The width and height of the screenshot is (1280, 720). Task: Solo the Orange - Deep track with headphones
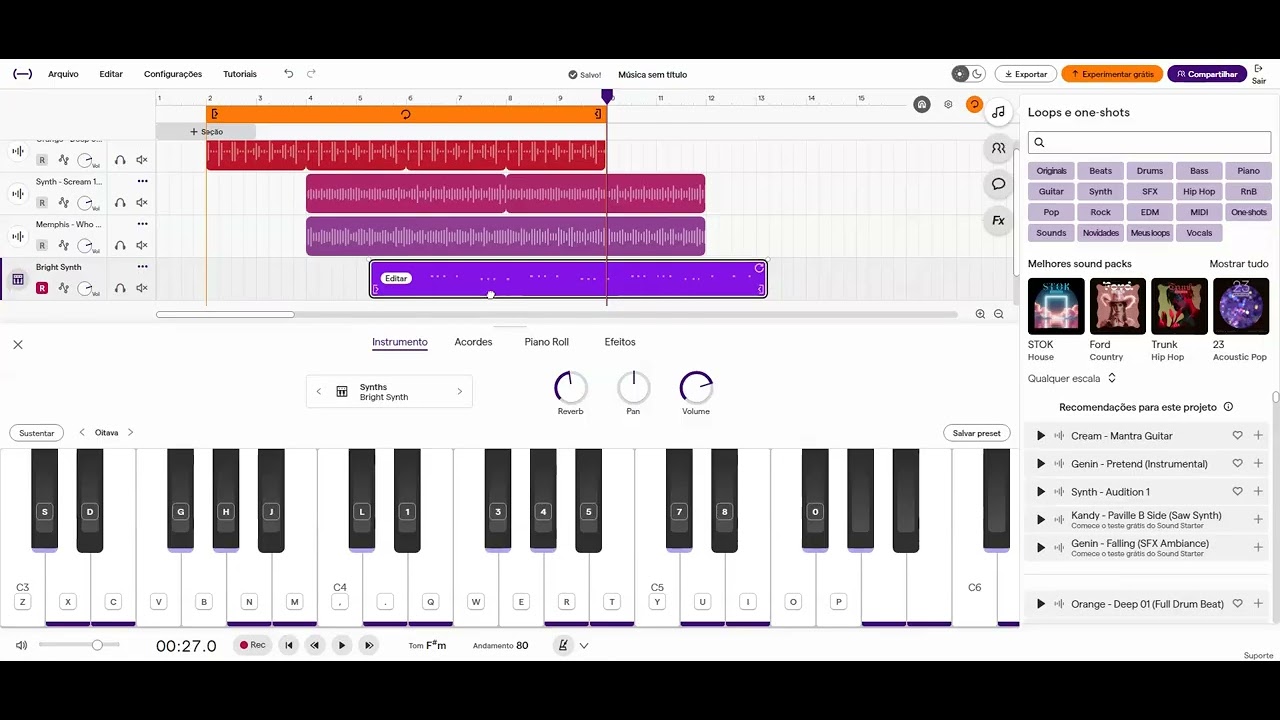(x=120, y=160)
